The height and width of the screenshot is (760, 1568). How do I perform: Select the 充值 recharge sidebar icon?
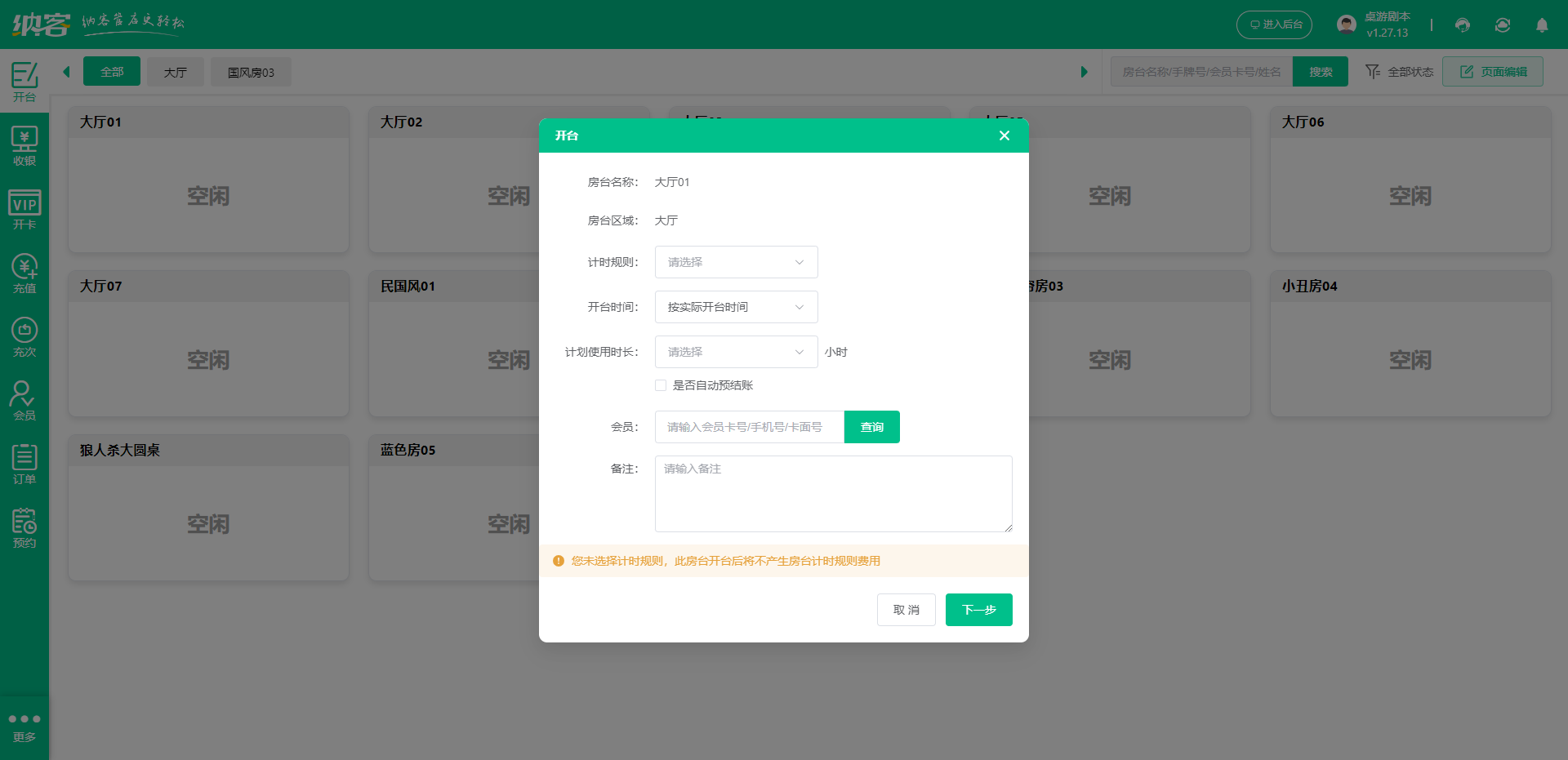[24, 272]
